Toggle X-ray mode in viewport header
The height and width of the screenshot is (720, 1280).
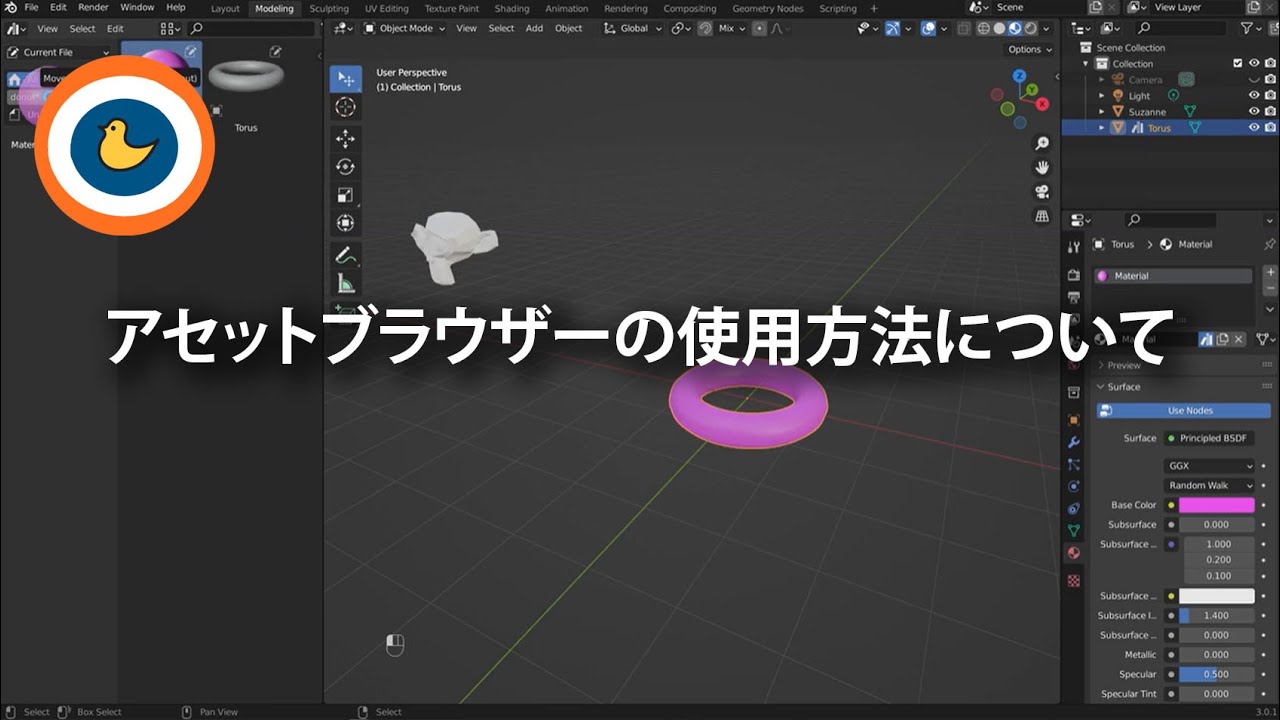click(x=962, y=29)
